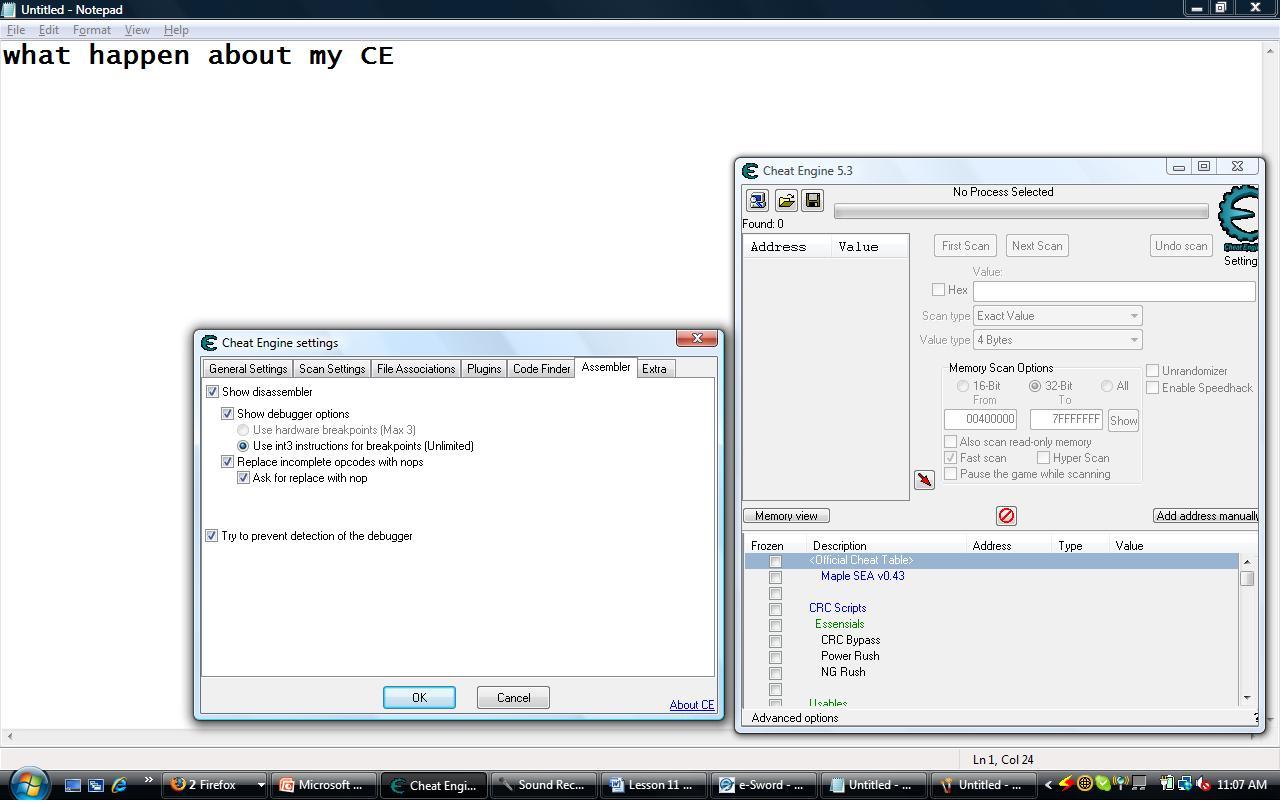Click the red arrow add-to-address-list icon
Viewport: 1280px width, 803px height.
[924, 480]
